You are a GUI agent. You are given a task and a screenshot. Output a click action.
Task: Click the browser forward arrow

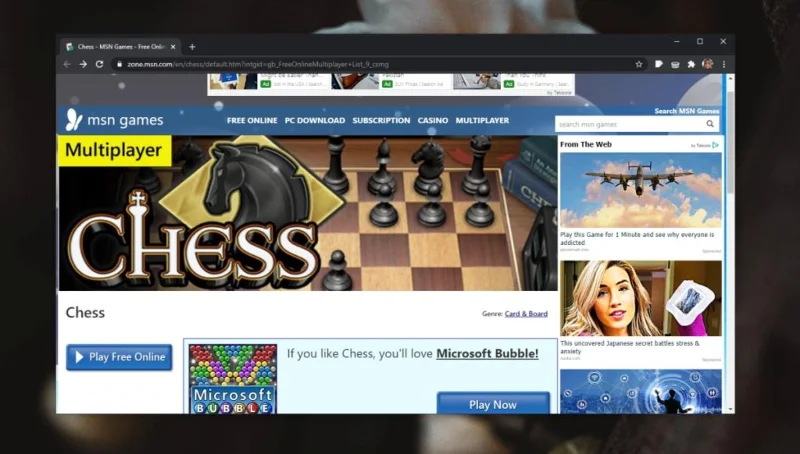click(x=83, y=64)
